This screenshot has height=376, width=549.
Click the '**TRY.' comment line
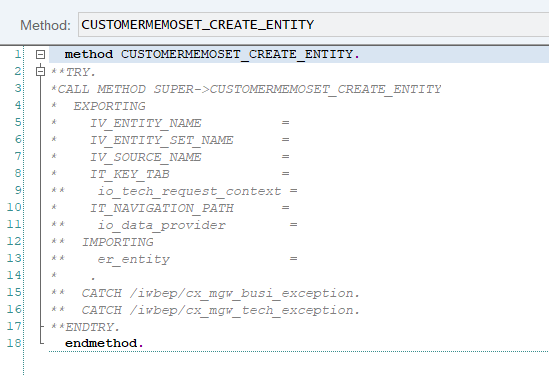(x=73, y=72)
